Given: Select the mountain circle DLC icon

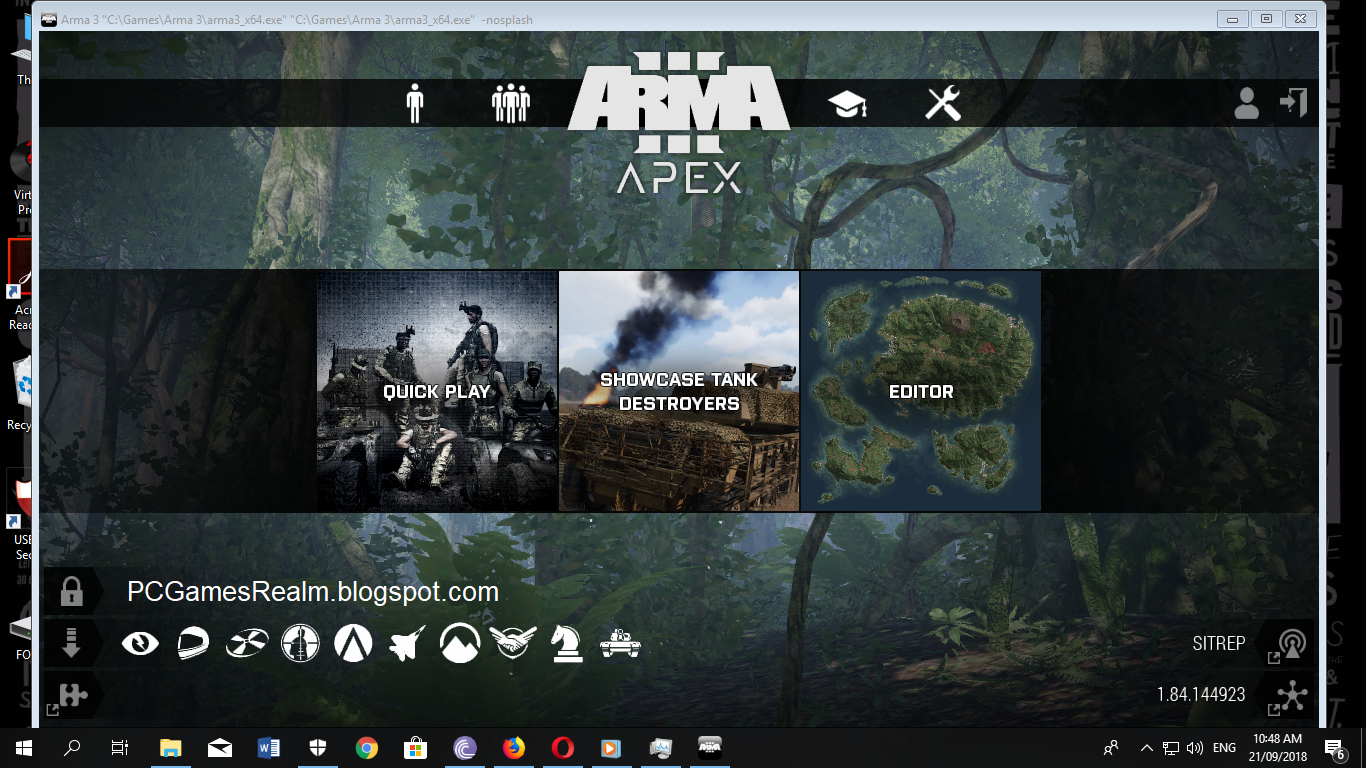Looking at the screenshot, I should [460, 643].
